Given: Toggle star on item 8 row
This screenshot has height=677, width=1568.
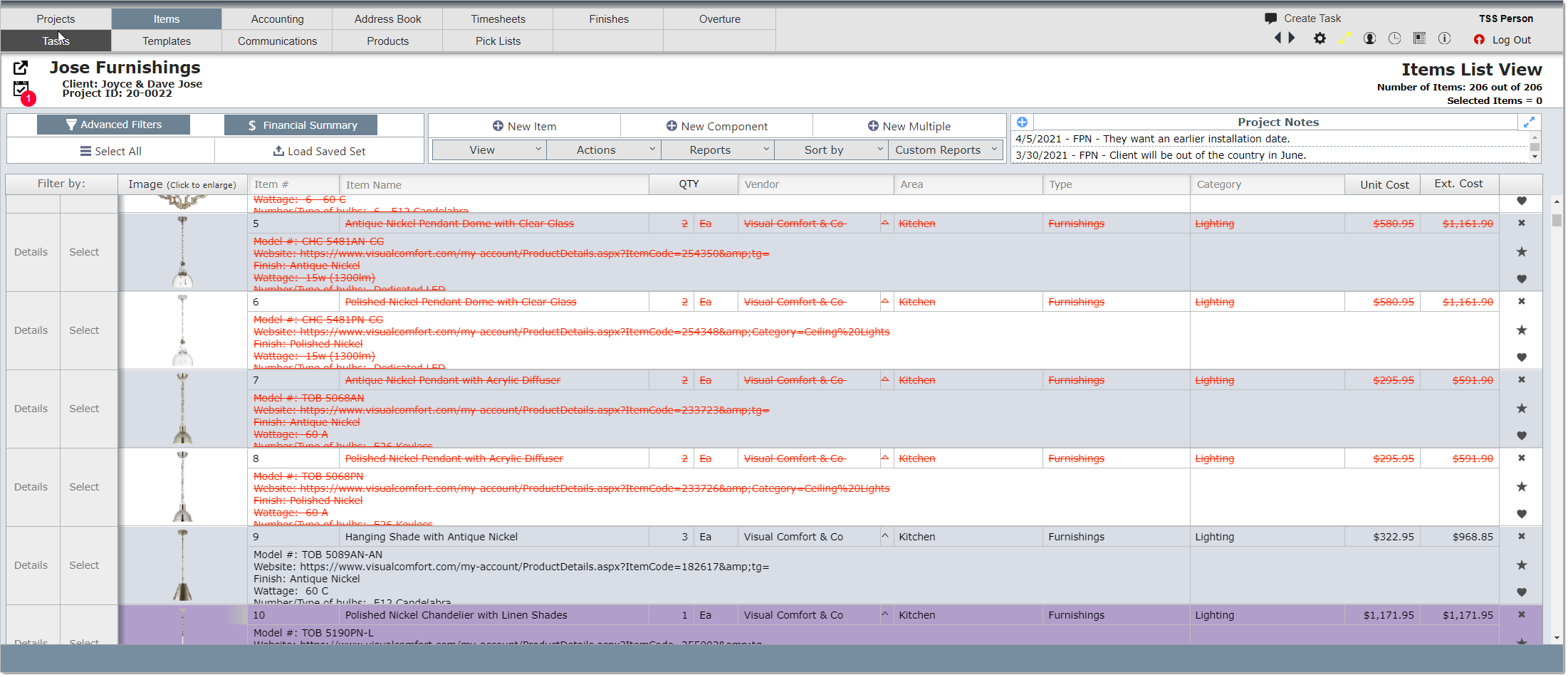Looking at the screenshot, I should point(1522,487).
